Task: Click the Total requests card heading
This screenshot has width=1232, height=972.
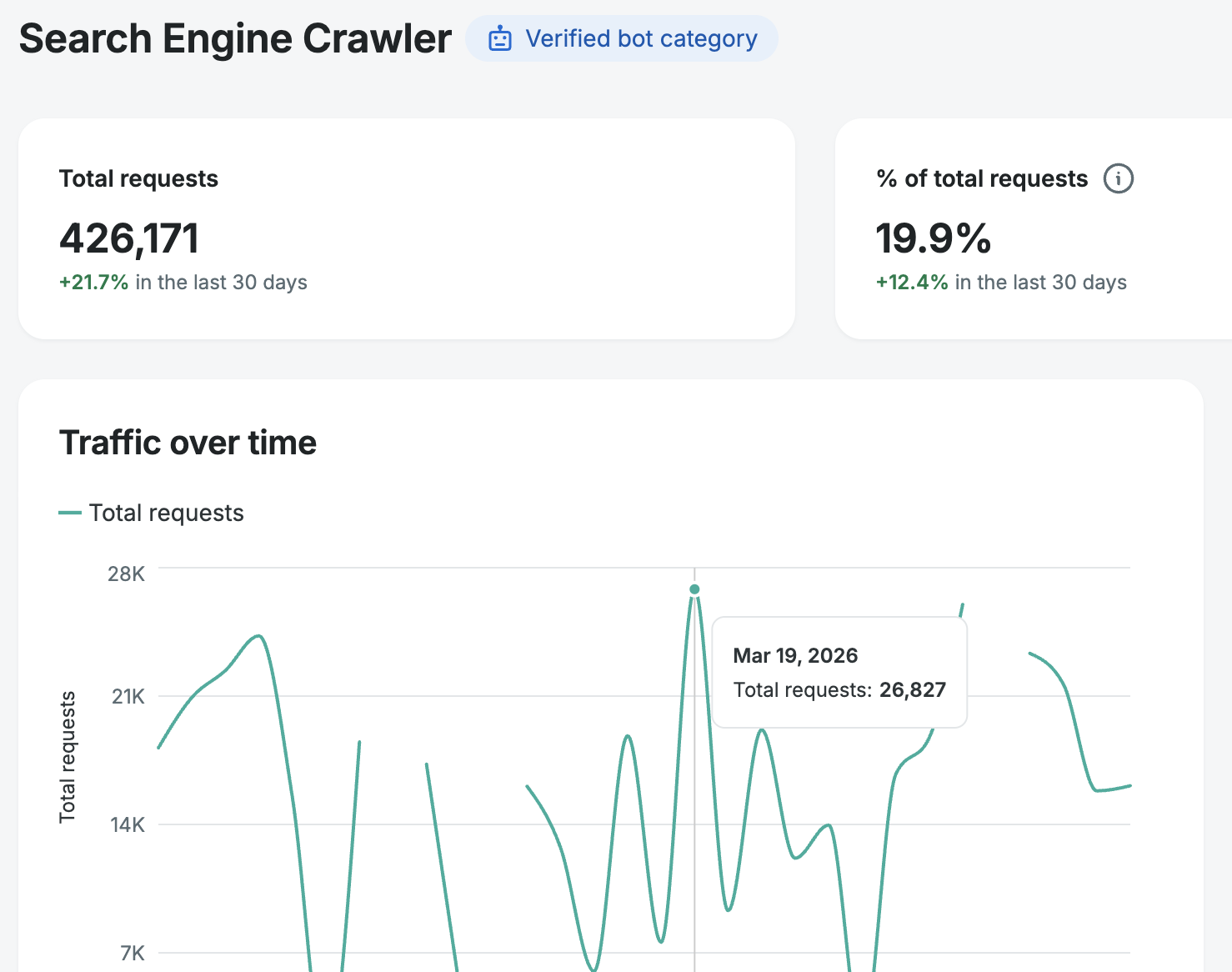Action: pyautogui.click(x=138, y=178)
